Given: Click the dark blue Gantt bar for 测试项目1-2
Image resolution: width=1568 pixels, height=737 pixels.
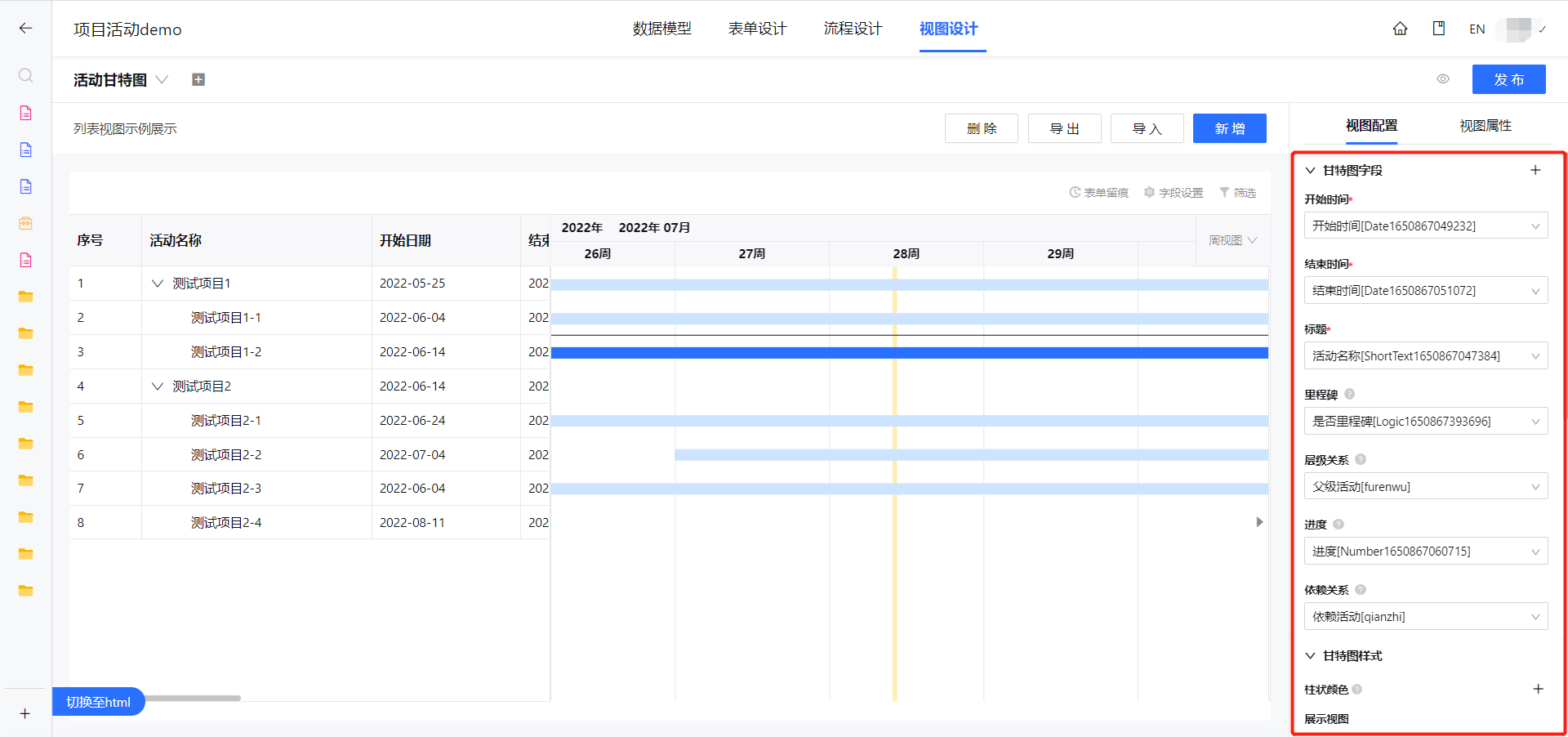Looking at the screenshot, I should [x=910, y=353].
